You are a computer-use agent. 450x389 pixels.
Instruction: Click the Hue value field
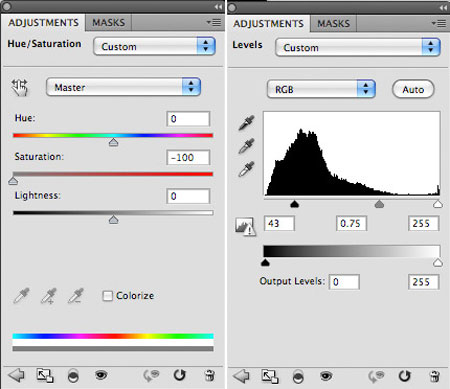tap(188, 119)
